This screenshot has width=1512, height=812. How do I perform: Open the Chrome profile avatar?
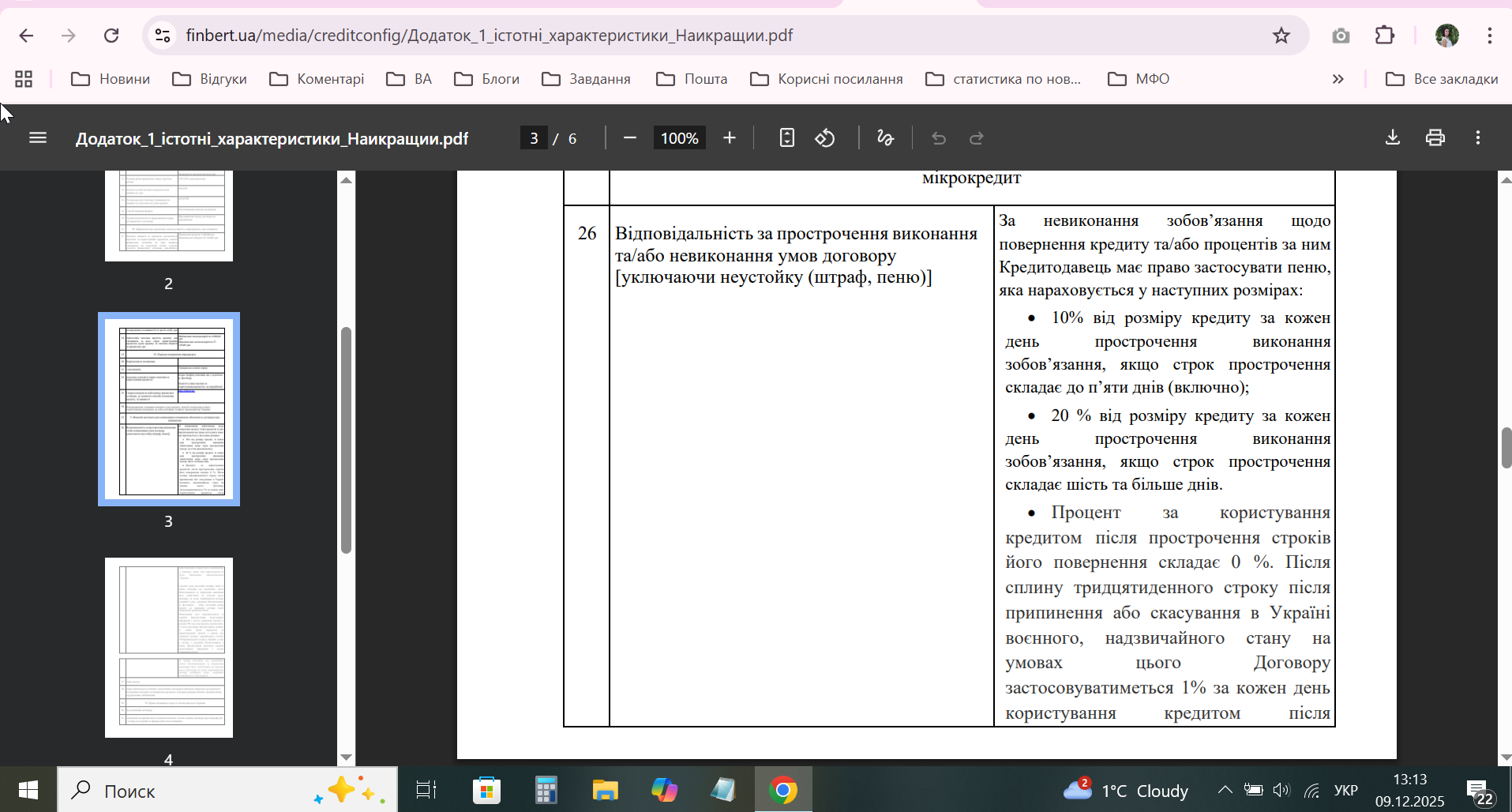pyautogui.click(x=1446, y=36)
